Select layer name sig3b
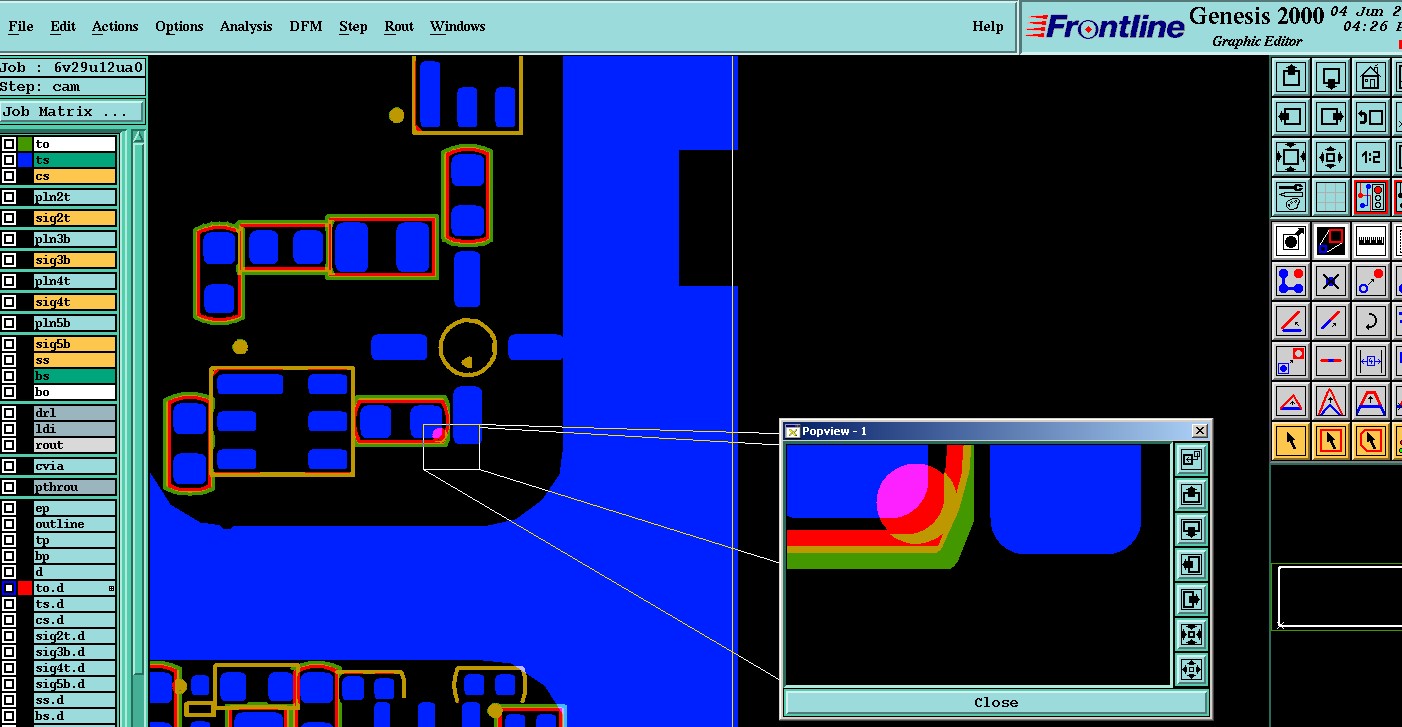 click(75, 260)
